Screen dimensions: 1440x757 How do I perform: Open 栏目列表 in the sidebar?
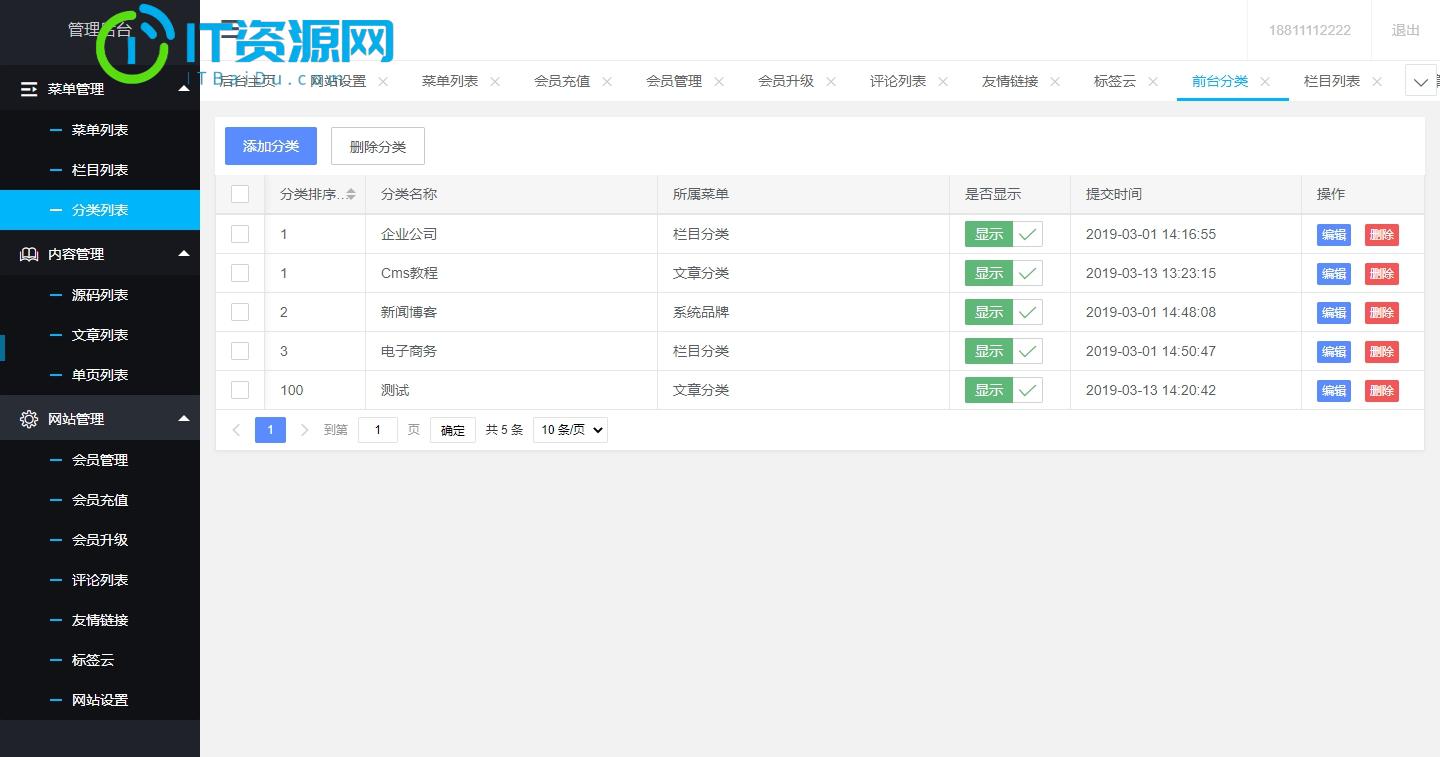(x=100, y=170)
